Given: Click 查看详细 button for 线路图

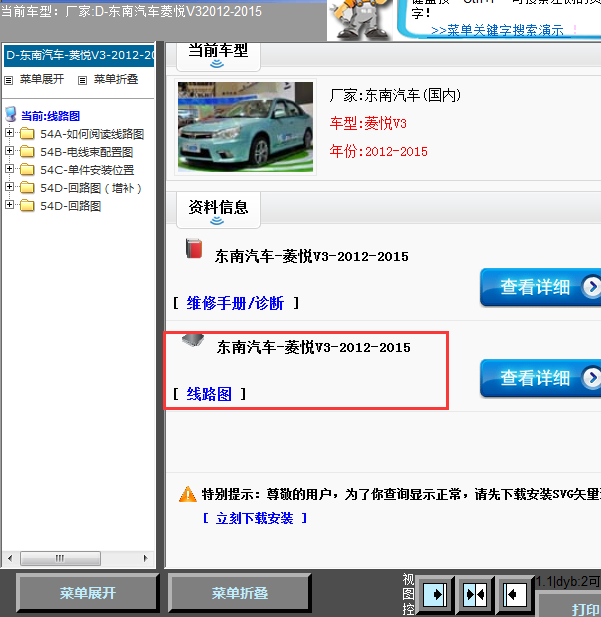Looking at the screenshot, I should [x=540, y=378].
